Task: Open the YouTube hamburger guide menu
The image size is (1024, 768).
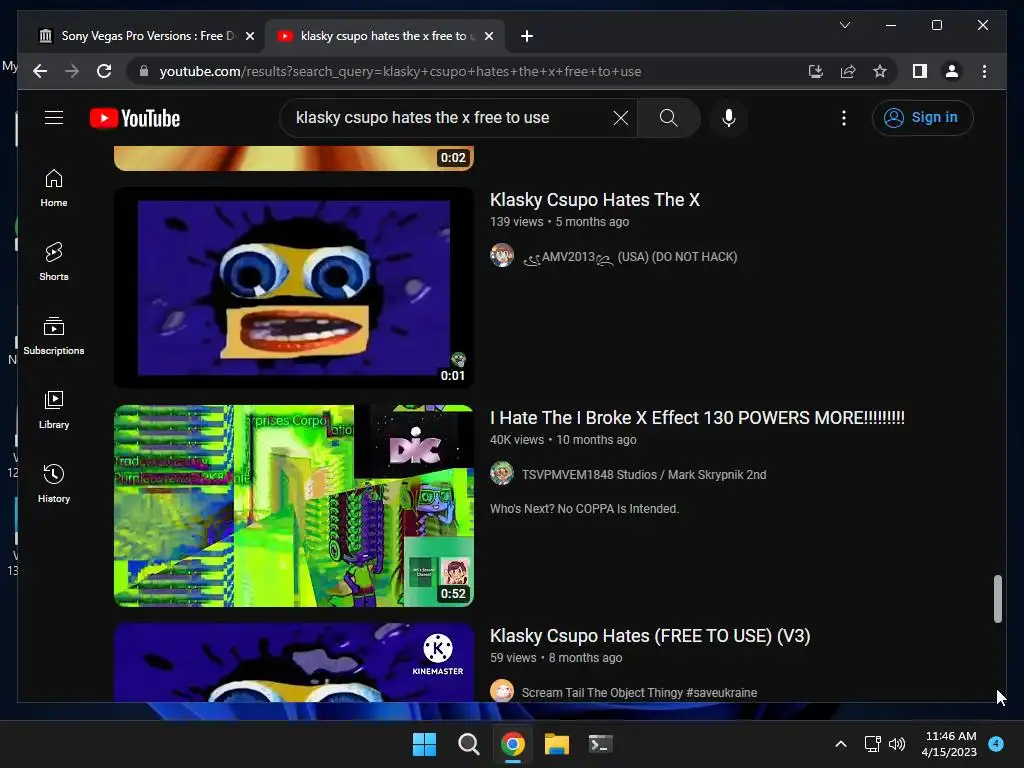Action: pyautogui.click(x=54, y=118)
